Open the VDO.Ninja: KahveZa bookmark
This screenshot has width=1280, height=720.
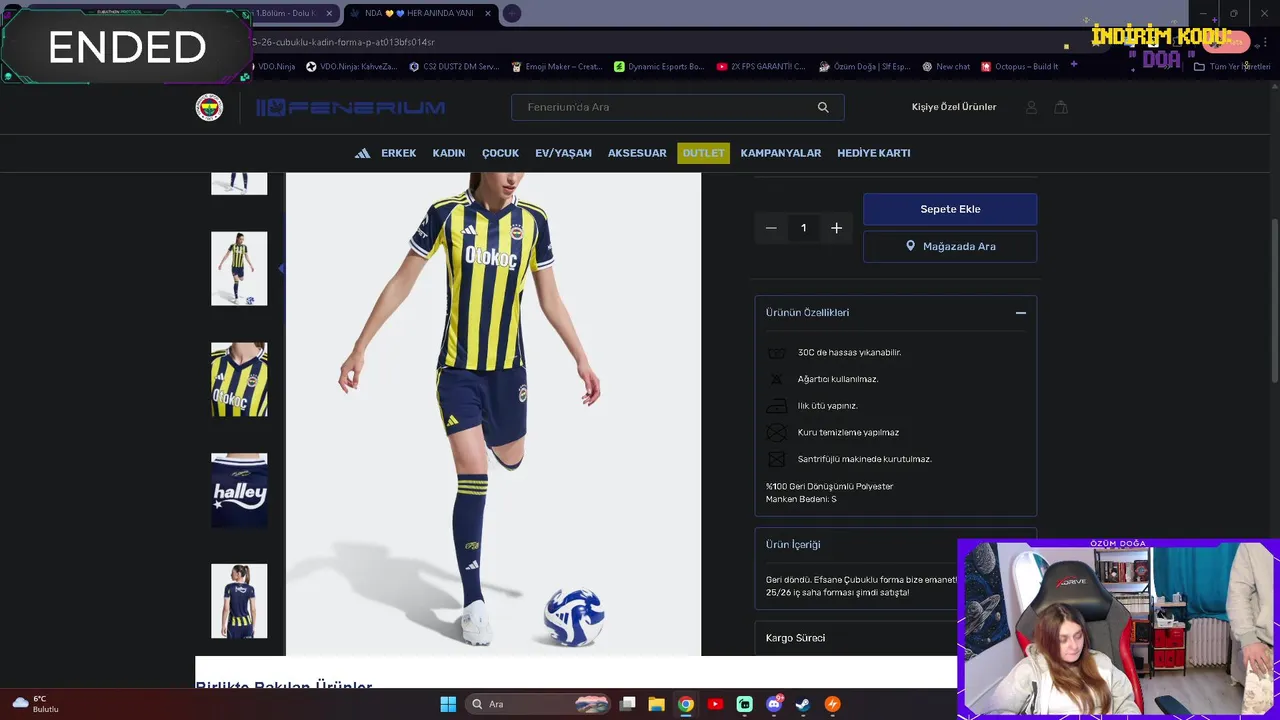(351, 66)
